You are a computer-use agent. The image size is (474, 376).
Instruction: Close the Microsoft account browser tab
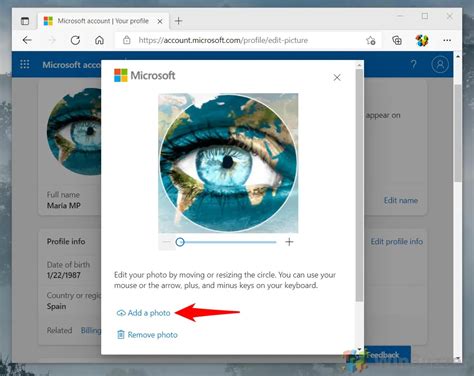point(160,21)
